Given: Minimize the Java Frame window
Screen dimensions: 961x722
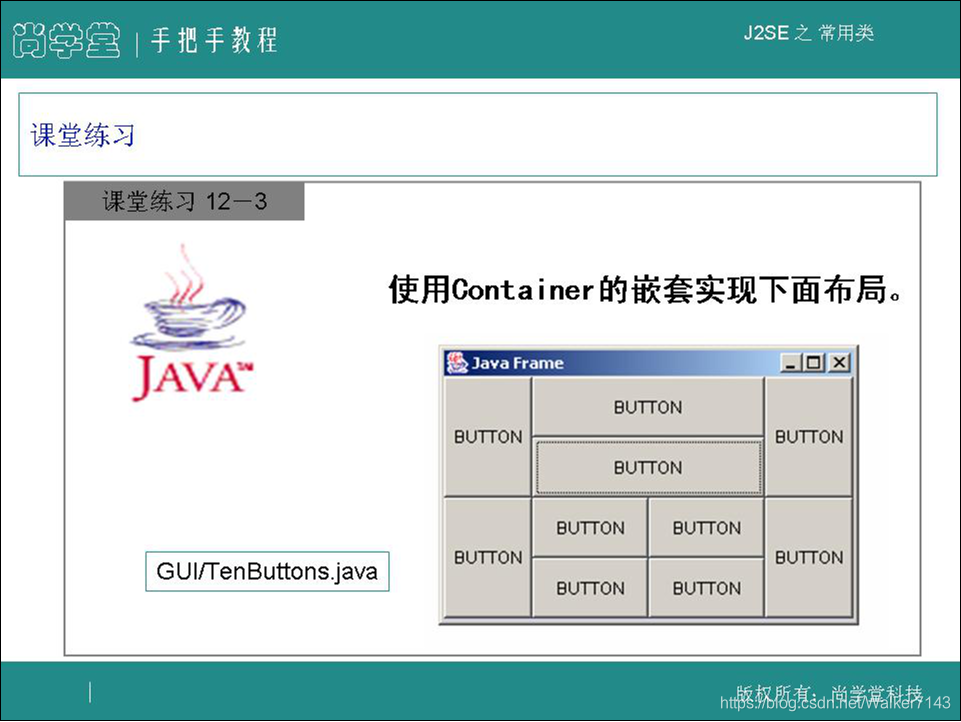Looking at the screenshot, I should (791, 363).
